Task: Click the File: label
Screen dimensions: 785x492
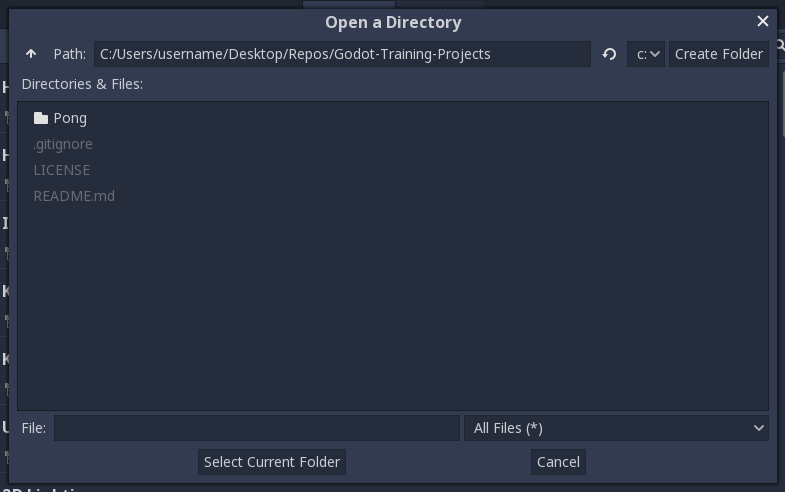Action: 34,428
